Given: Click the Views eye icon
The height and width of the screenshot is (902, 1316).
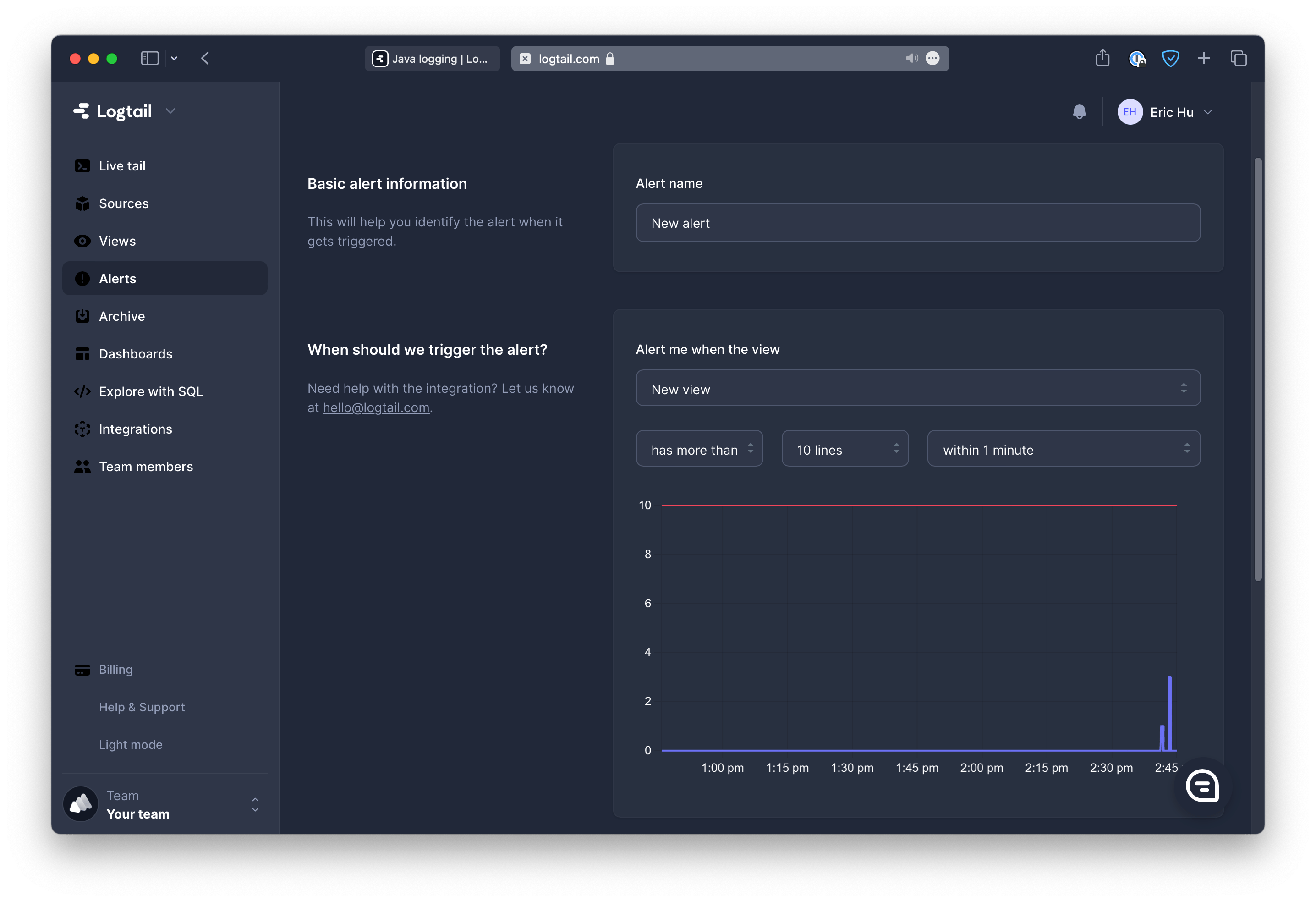Looking at the screenshot, I should (82, 242).
